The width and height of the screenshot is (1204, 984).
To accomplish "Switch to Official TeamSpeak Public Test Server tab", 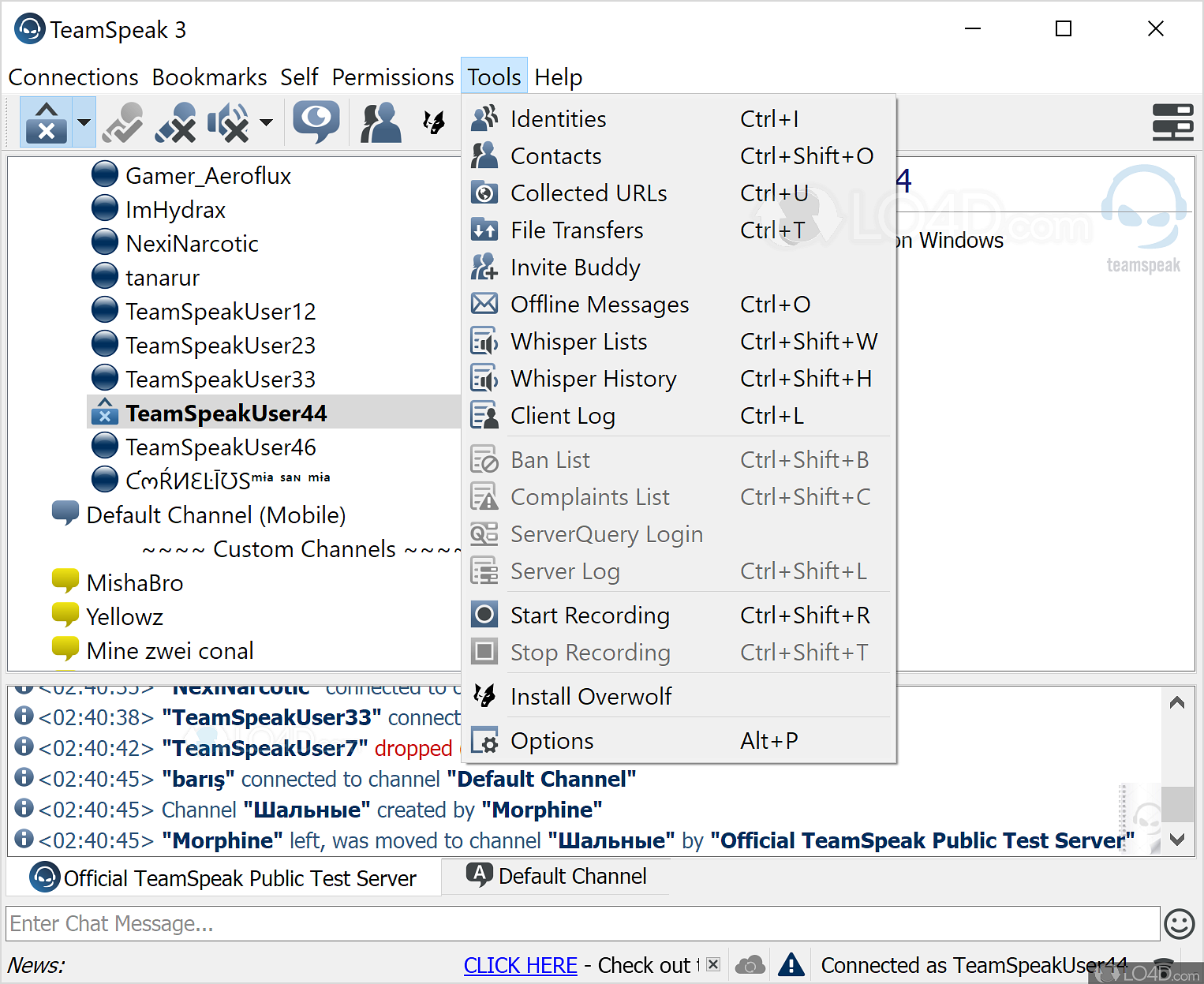I will point(223,877).
